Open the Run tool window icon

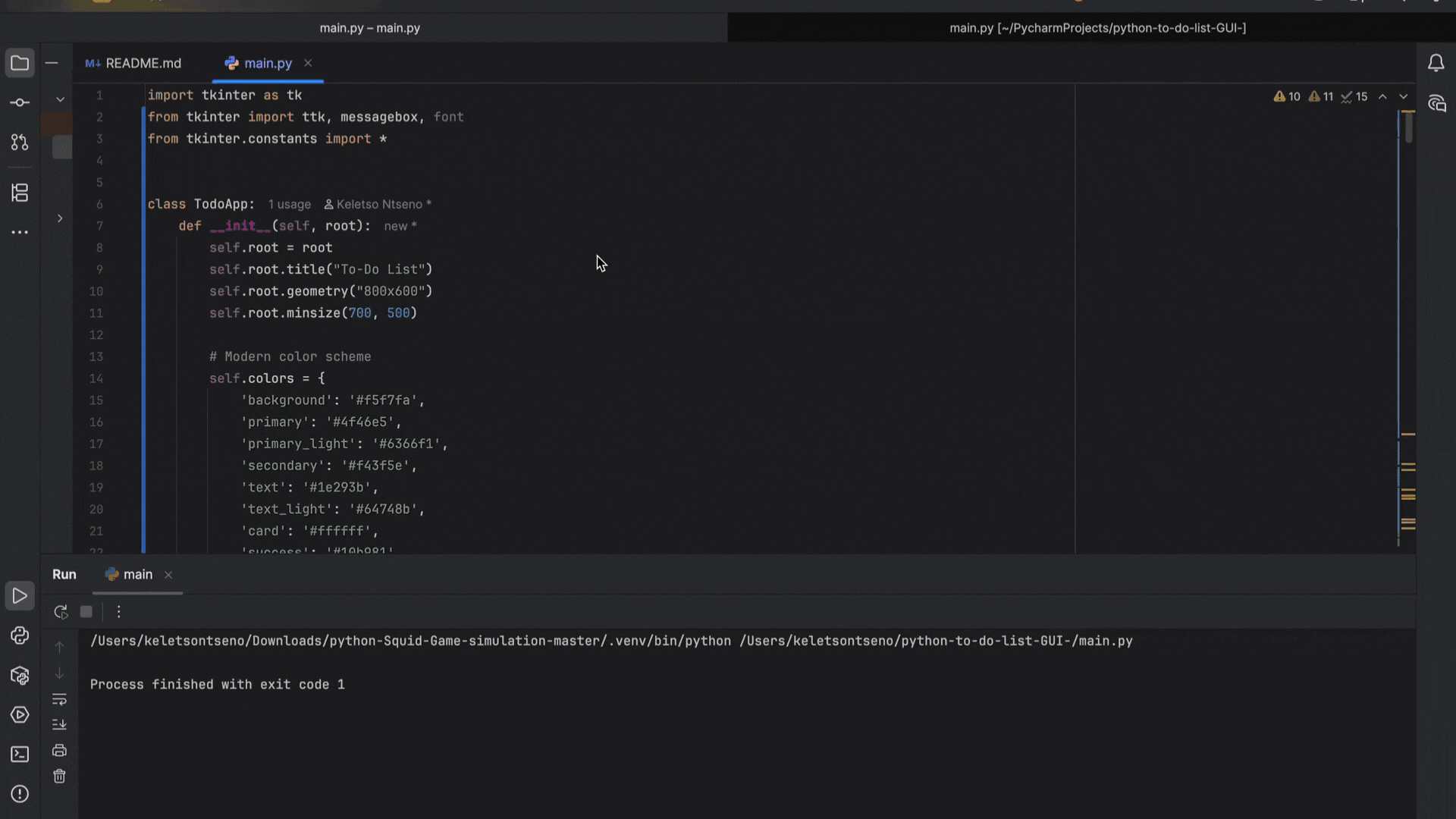pyautogui.click(x=20, y=596)
